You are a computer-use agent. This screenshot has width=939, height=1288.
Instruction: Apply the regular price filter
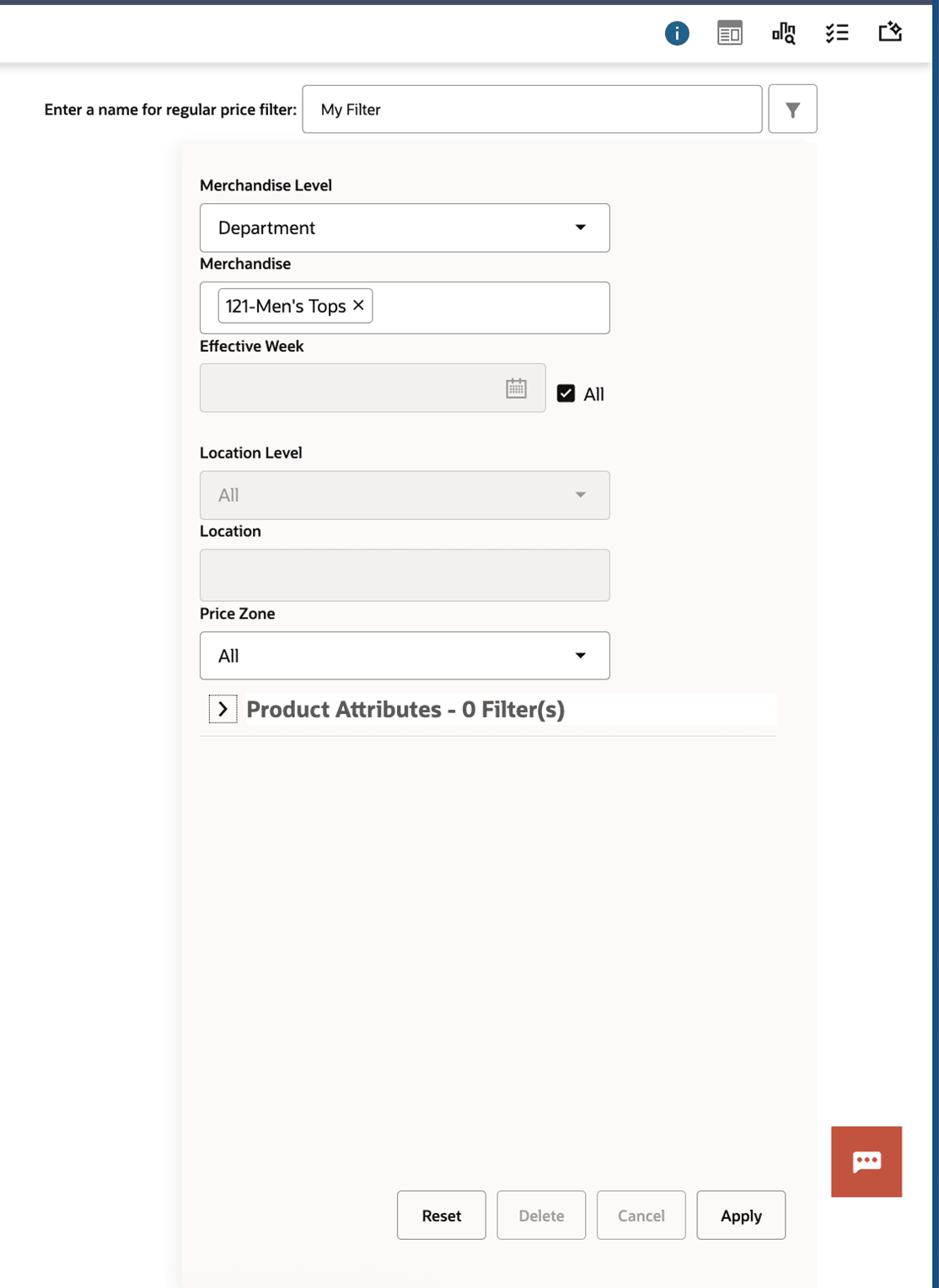[x=740, y=1215]
